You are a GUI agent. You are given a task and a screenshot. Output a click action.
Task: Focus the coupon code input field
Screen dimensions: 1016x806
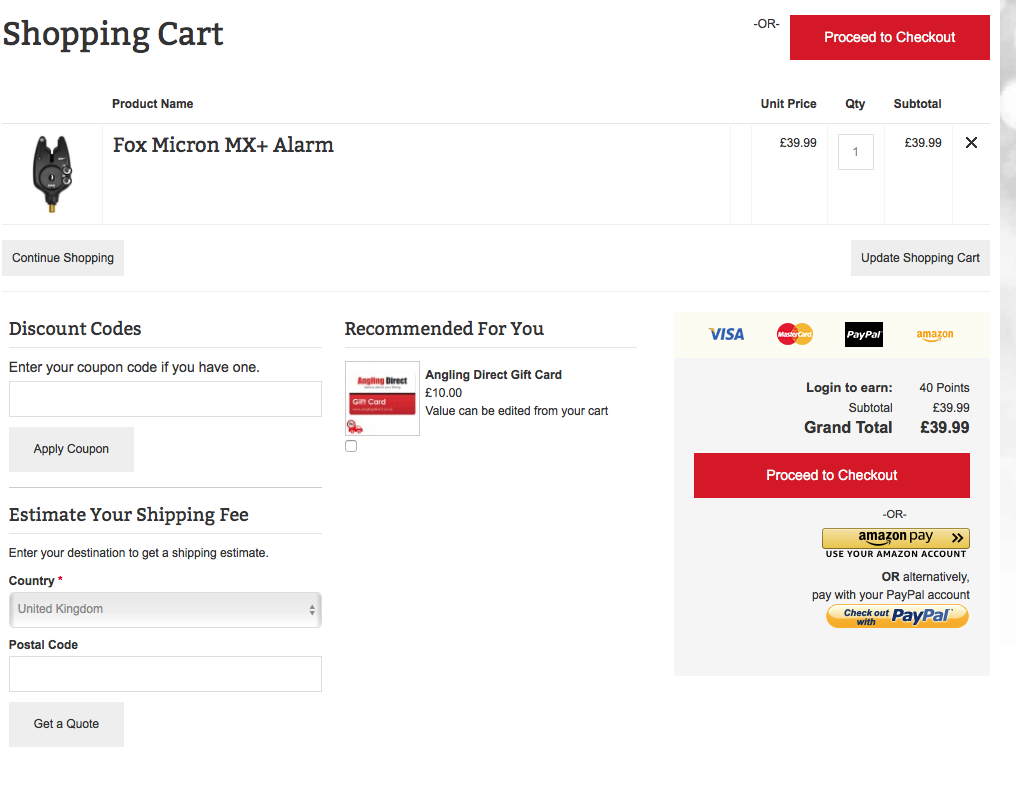pos(165,399)
